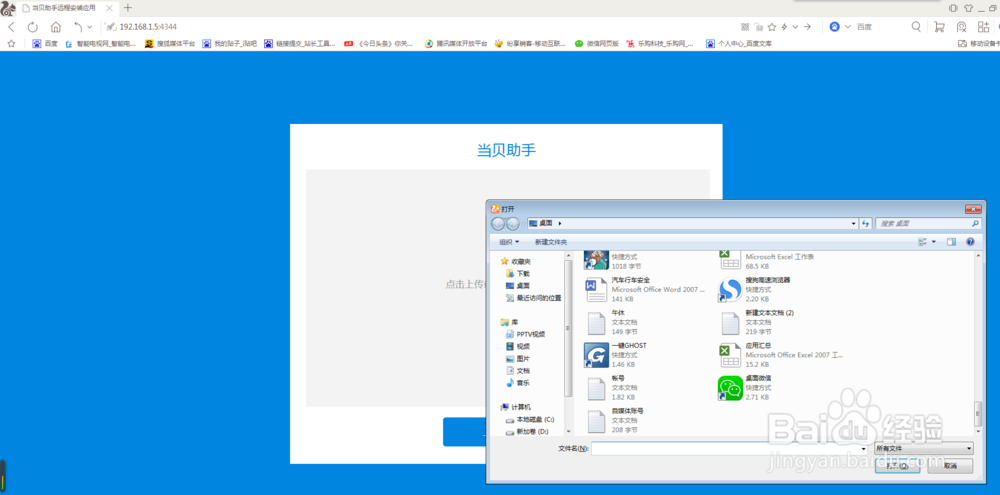This screenshot has width=1000, height=495.
Task: Open the change view dropdown arrow
Action: point(934,242)
